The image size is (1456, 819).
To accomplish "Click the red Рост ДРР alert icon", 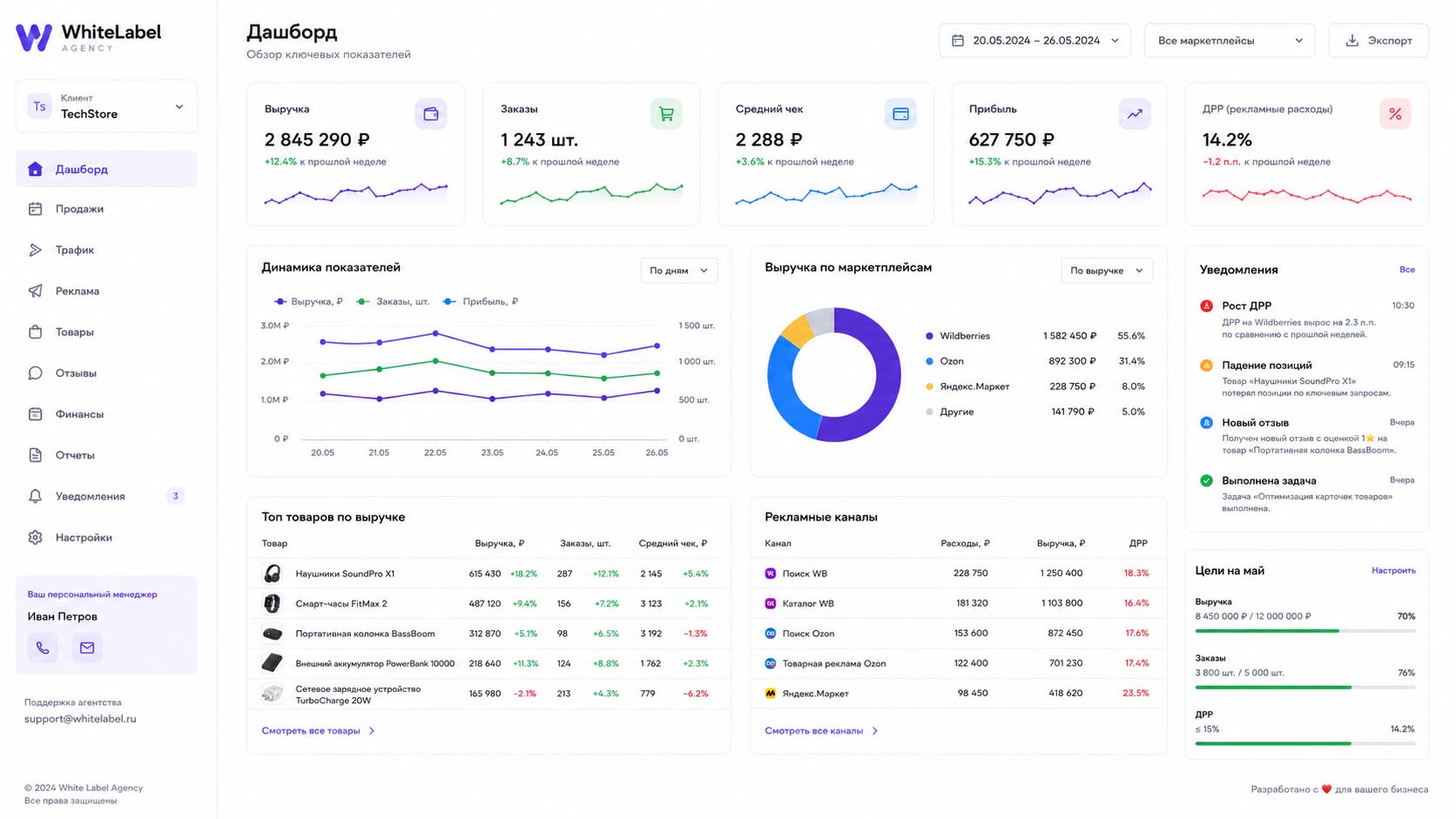I will point(1206,305).
